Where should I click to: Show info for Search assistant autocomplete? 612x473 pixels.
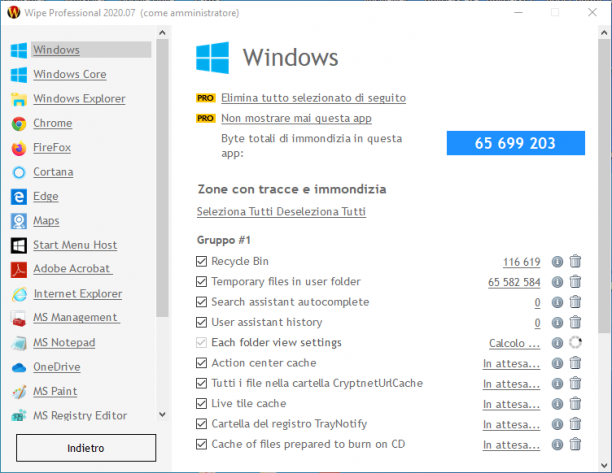557,302
